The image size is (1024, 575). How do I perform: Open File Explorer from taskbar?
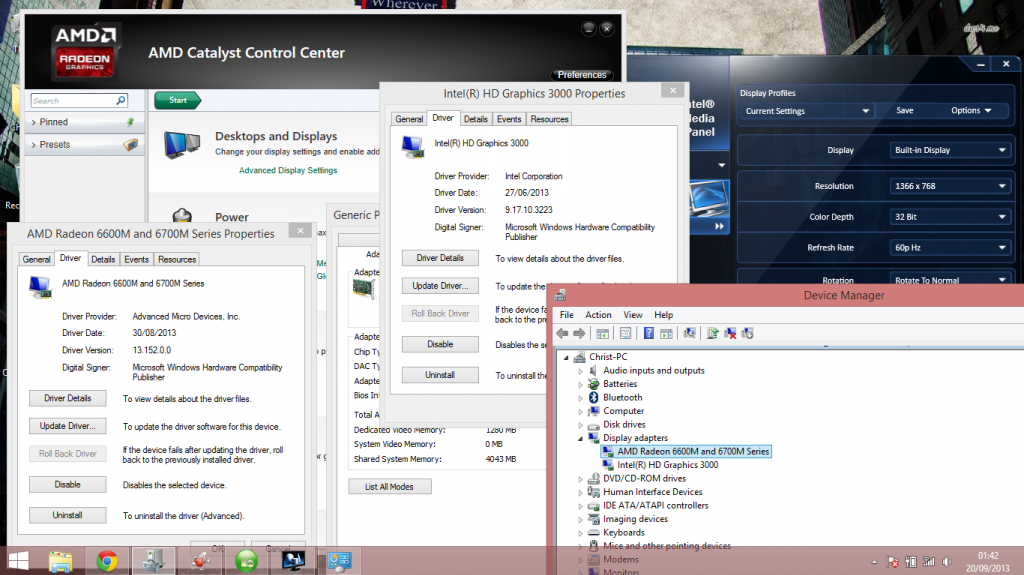(60, 561)
